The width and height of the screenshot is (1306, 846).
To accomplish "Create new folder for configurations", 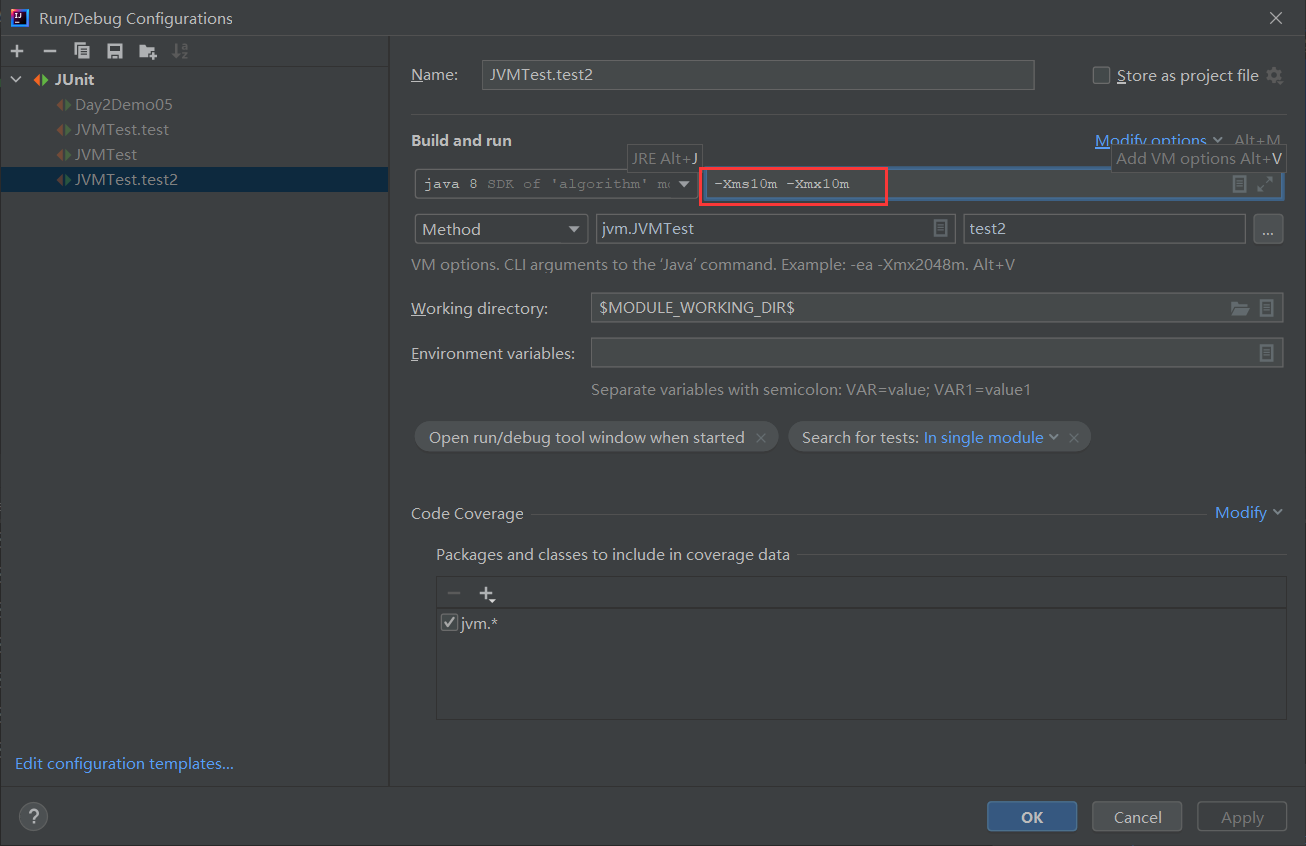I will 148,51.
